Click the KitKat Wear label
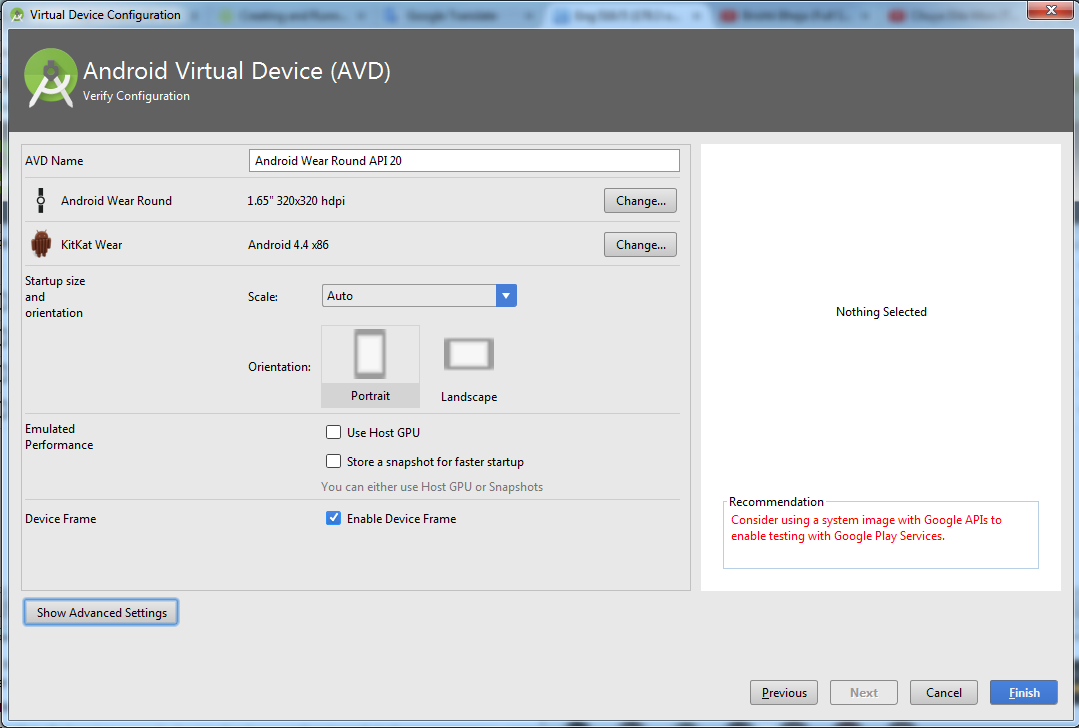 (x=92, y=245)
